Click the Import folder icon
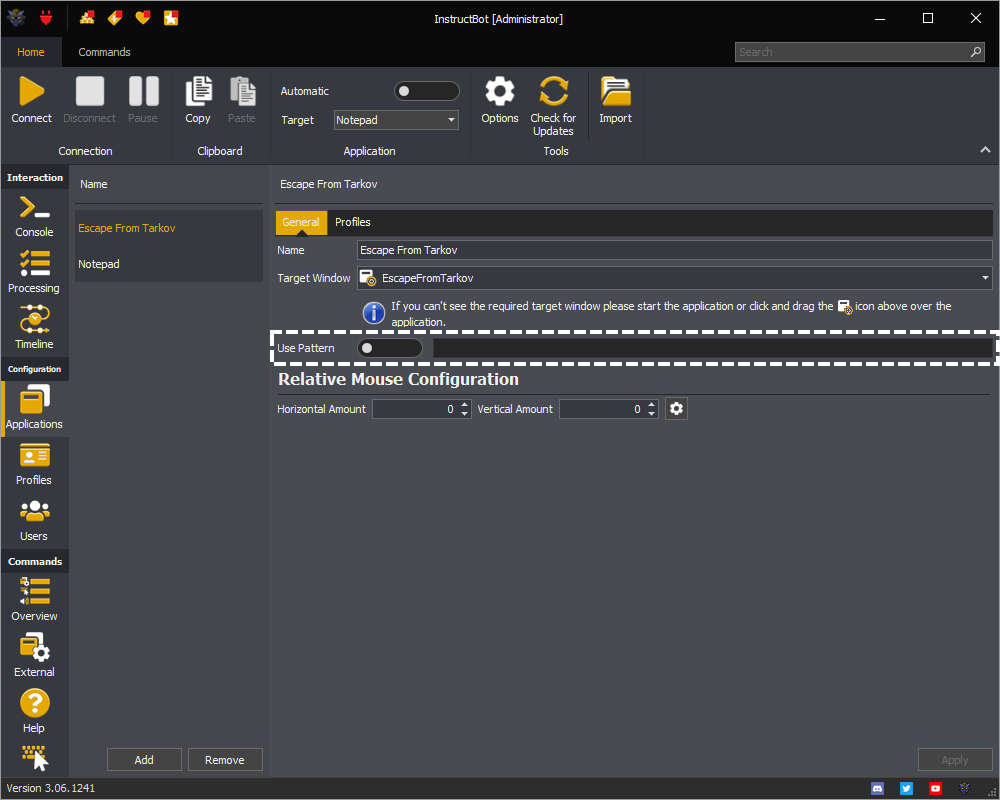Image resolution: width=1000 pixels, height=800 pixels. pyautogui.click(x=615, y=91)
